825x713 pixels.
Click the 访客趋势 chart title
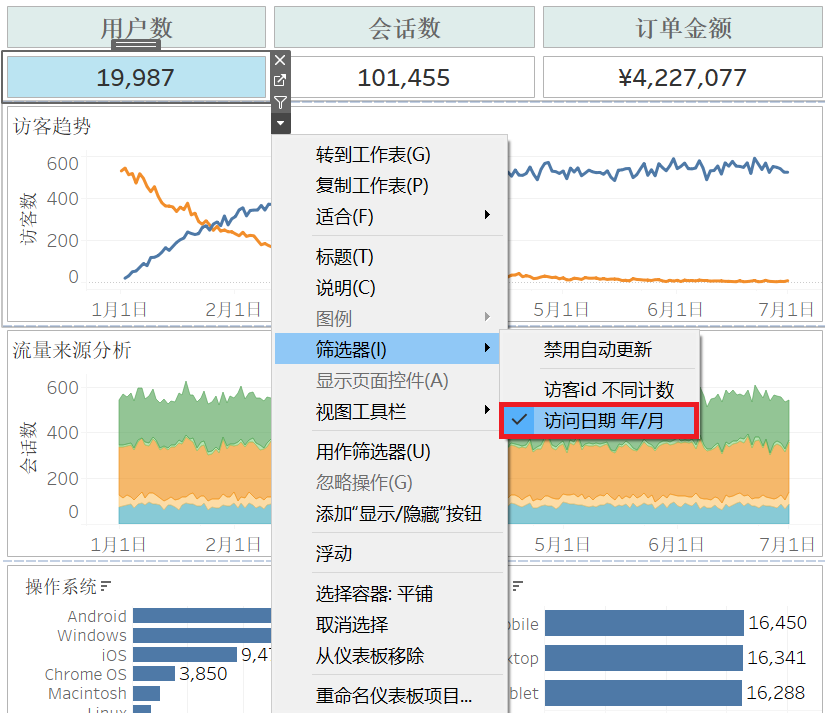[x=52, y=126]
